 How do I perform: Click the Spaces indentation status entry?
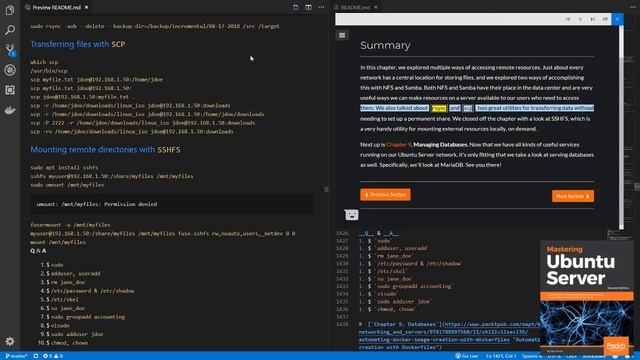(x=532, y=356)
